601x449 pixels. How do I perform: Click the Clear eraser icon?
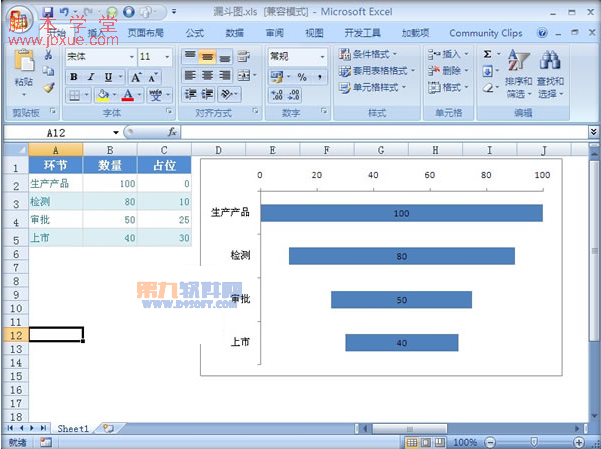click(487, 88)
